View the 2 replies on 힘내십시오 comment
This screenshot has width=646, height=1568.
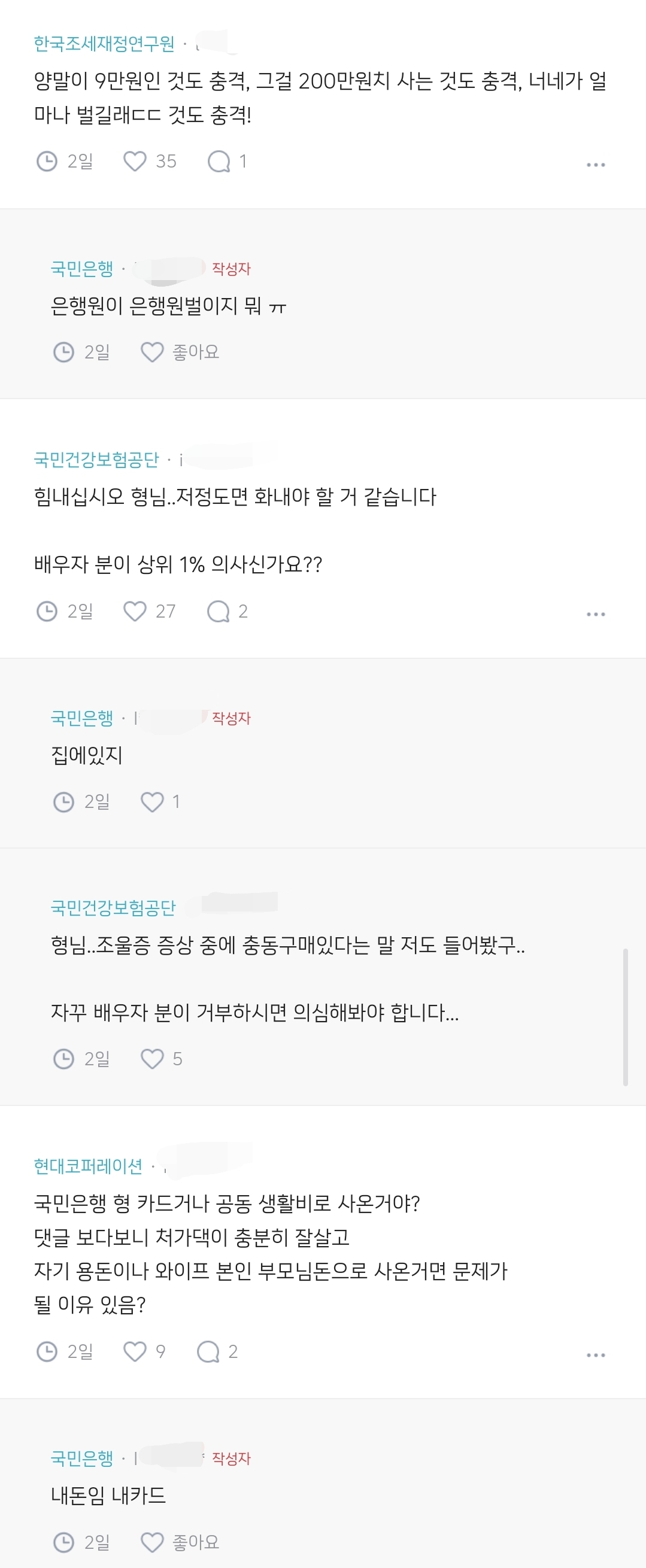(x=219, y=611)
